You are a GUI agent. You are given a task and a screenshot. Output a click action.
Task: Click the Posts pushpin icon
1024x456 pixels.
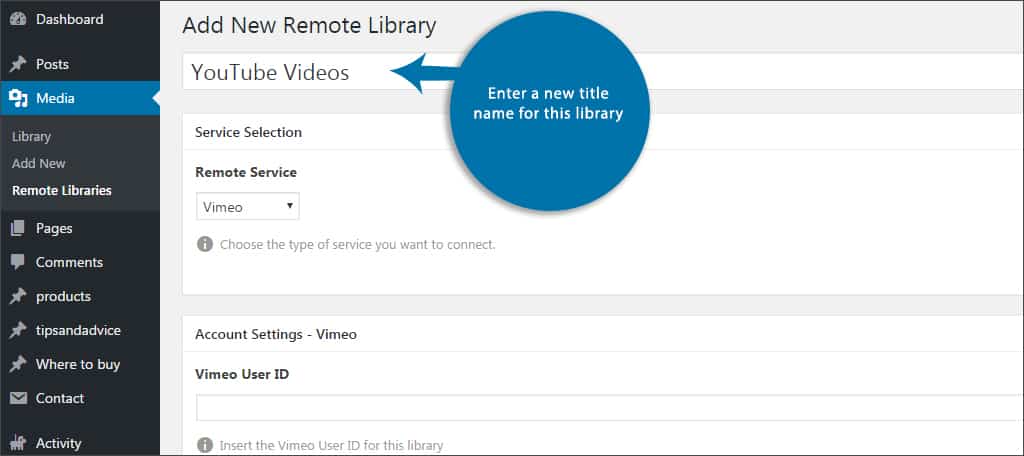[x=18, y=64]
